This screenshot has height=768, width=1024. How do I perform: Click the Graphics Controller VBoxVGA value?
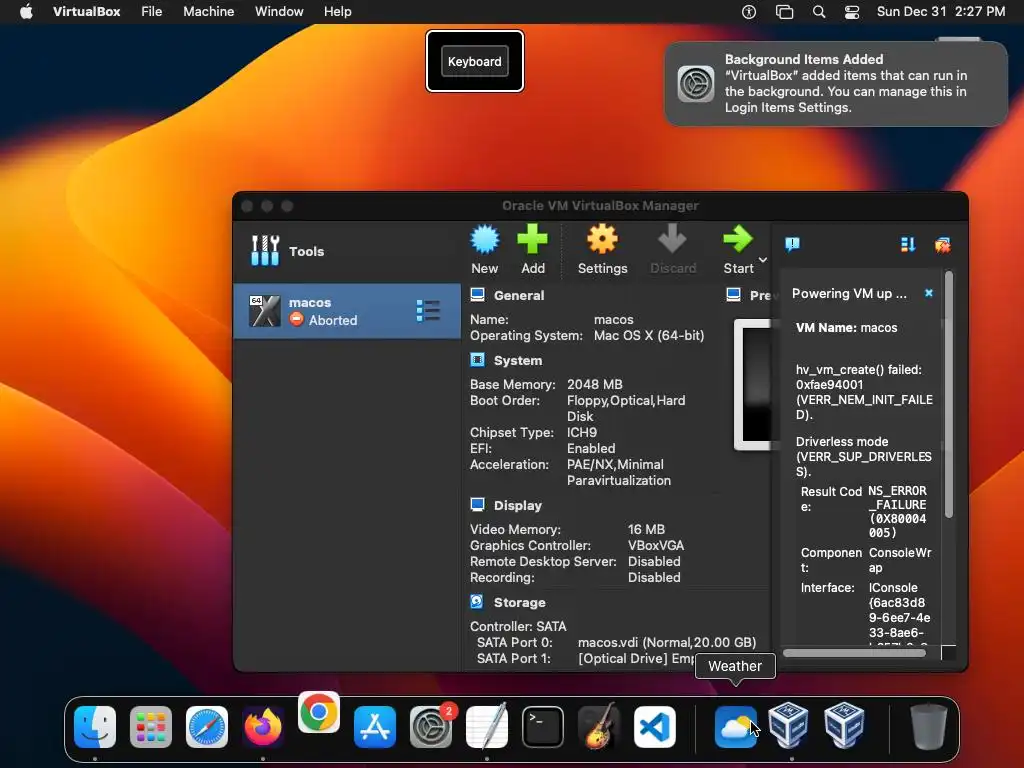(x=656, y=545)
